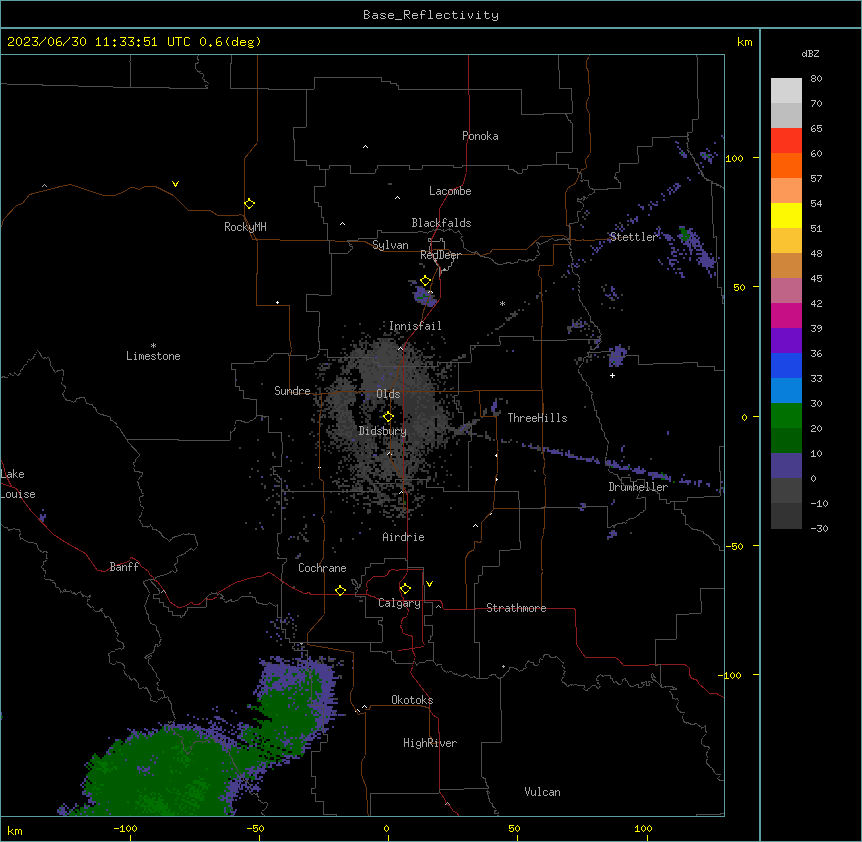Click the Stettler label
This screenshot has height=842, width=862.
click(633, 237)
